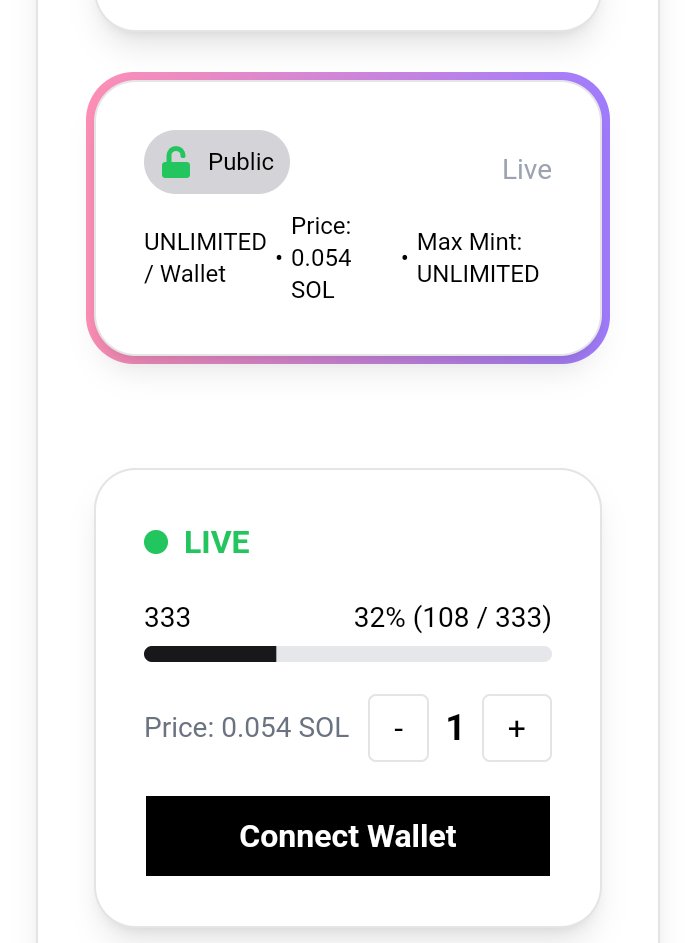The height and width of the screenshot is (943, 691).
Task: Click the gray Live status label
Action: point(527,170)
